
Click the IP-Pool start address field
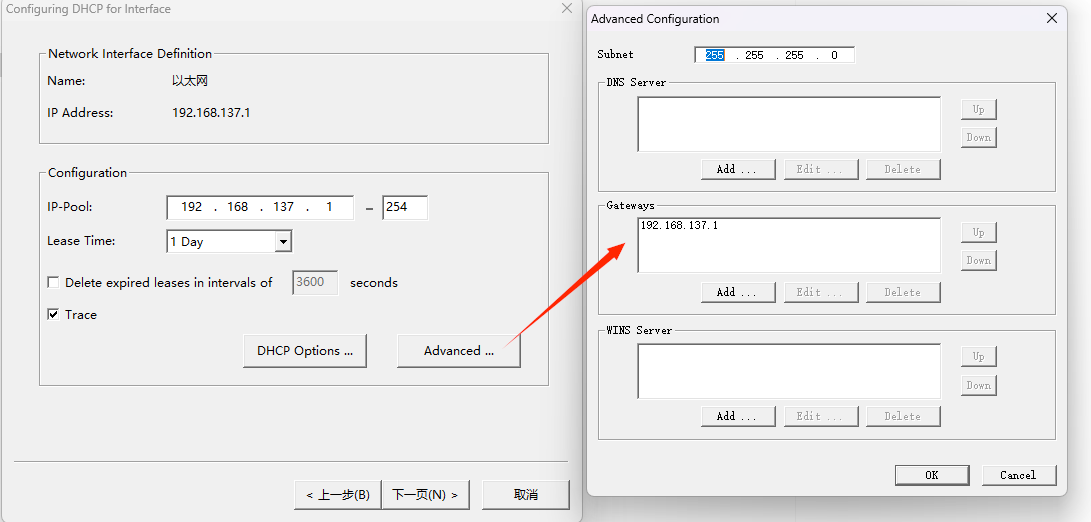260,208
